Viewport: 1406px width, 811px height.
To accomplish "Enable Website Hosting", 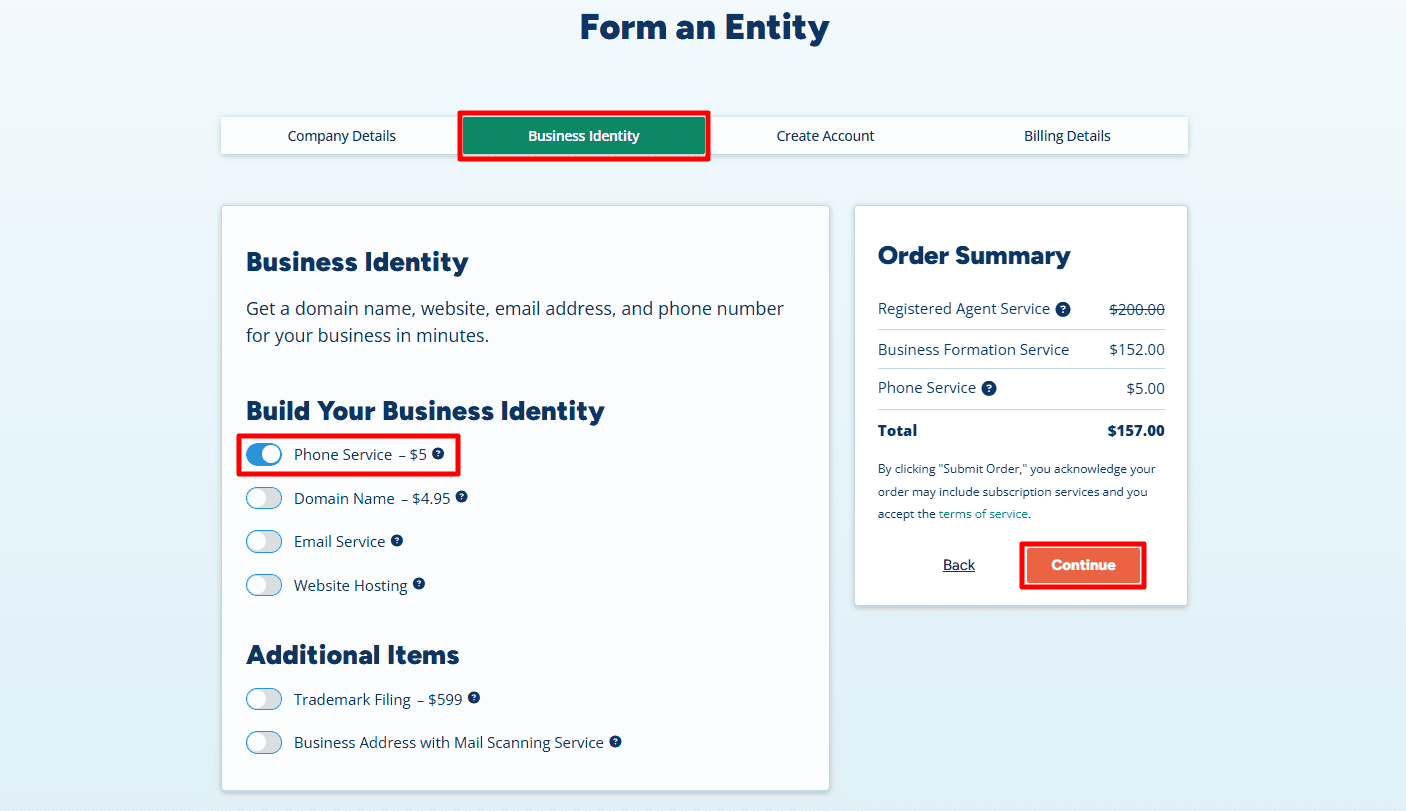I will pyautogui.click(x=263, y=584).
